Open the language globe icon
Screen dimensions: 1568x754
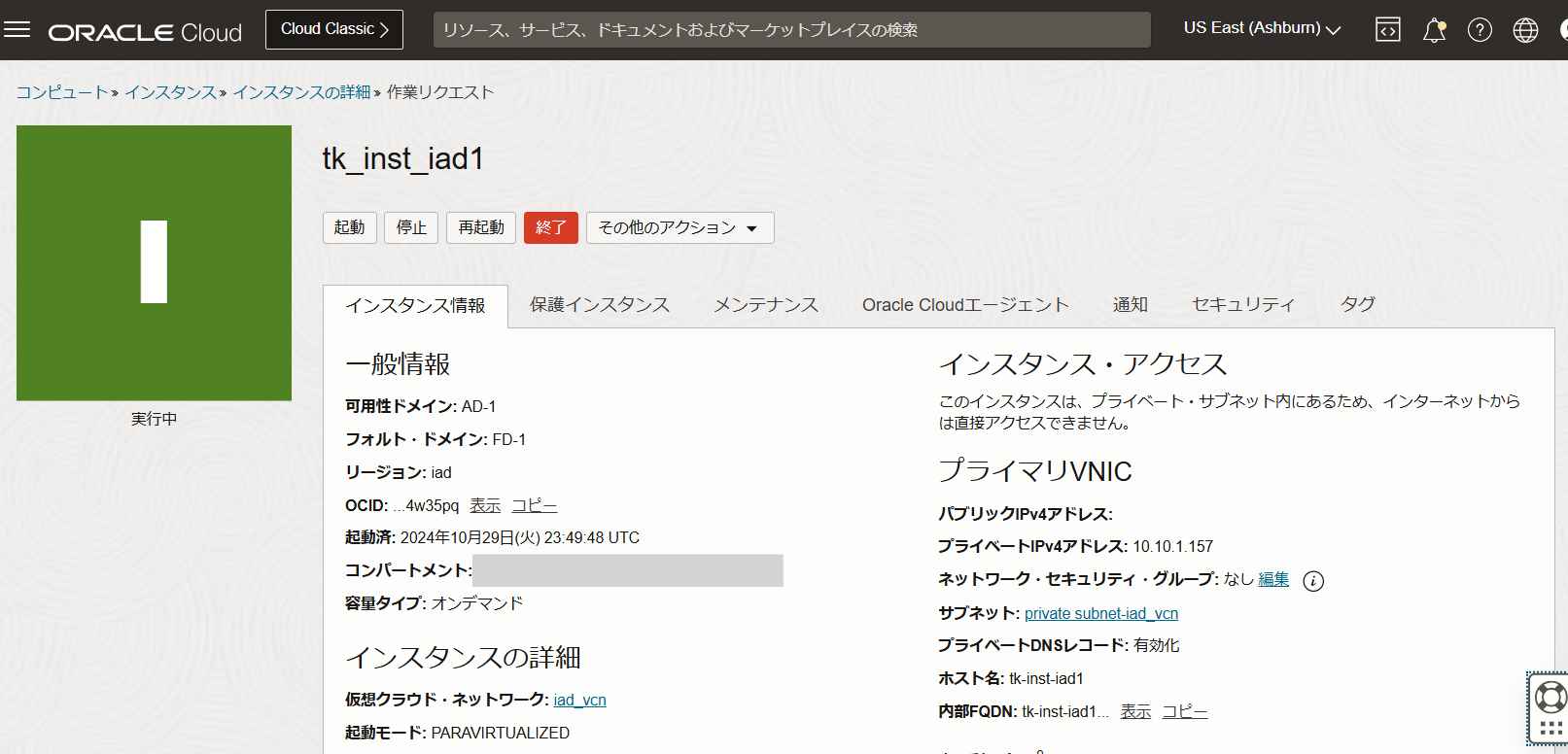(x=1525, y=30)
